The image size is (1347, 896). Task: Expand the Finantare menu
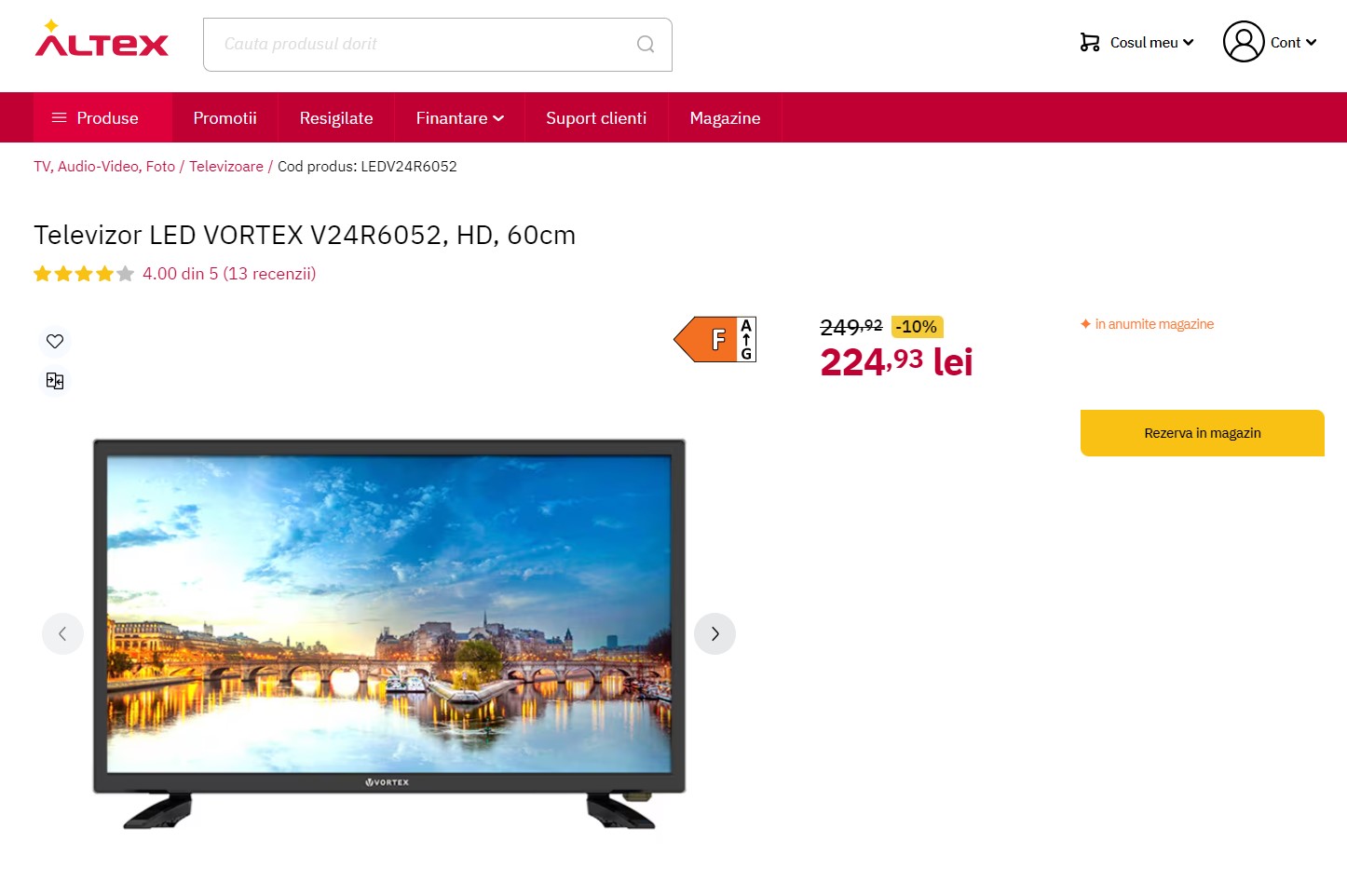(460, 118)
